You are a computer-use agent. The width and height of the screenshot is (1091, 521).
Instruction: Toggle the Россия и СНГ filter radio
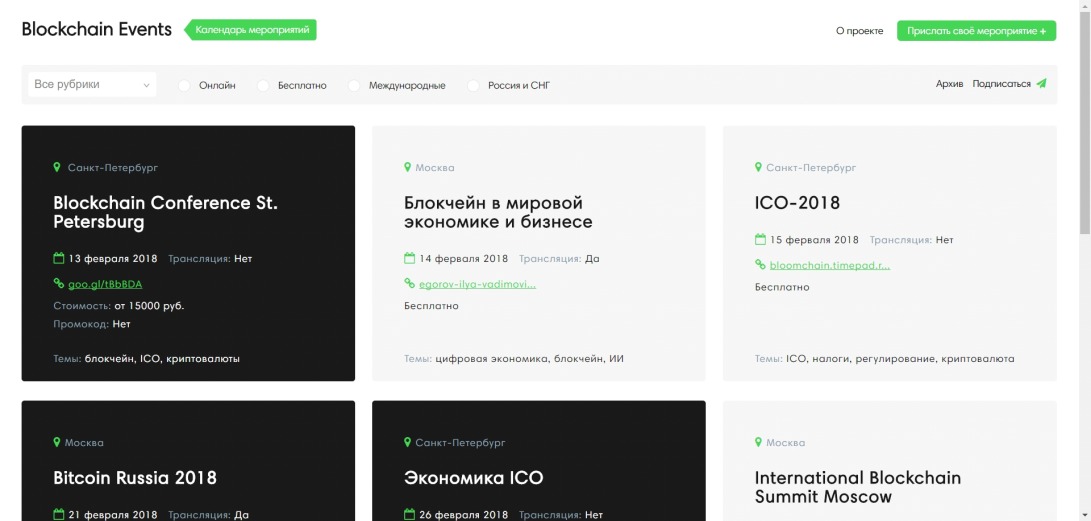pos(473,86)
